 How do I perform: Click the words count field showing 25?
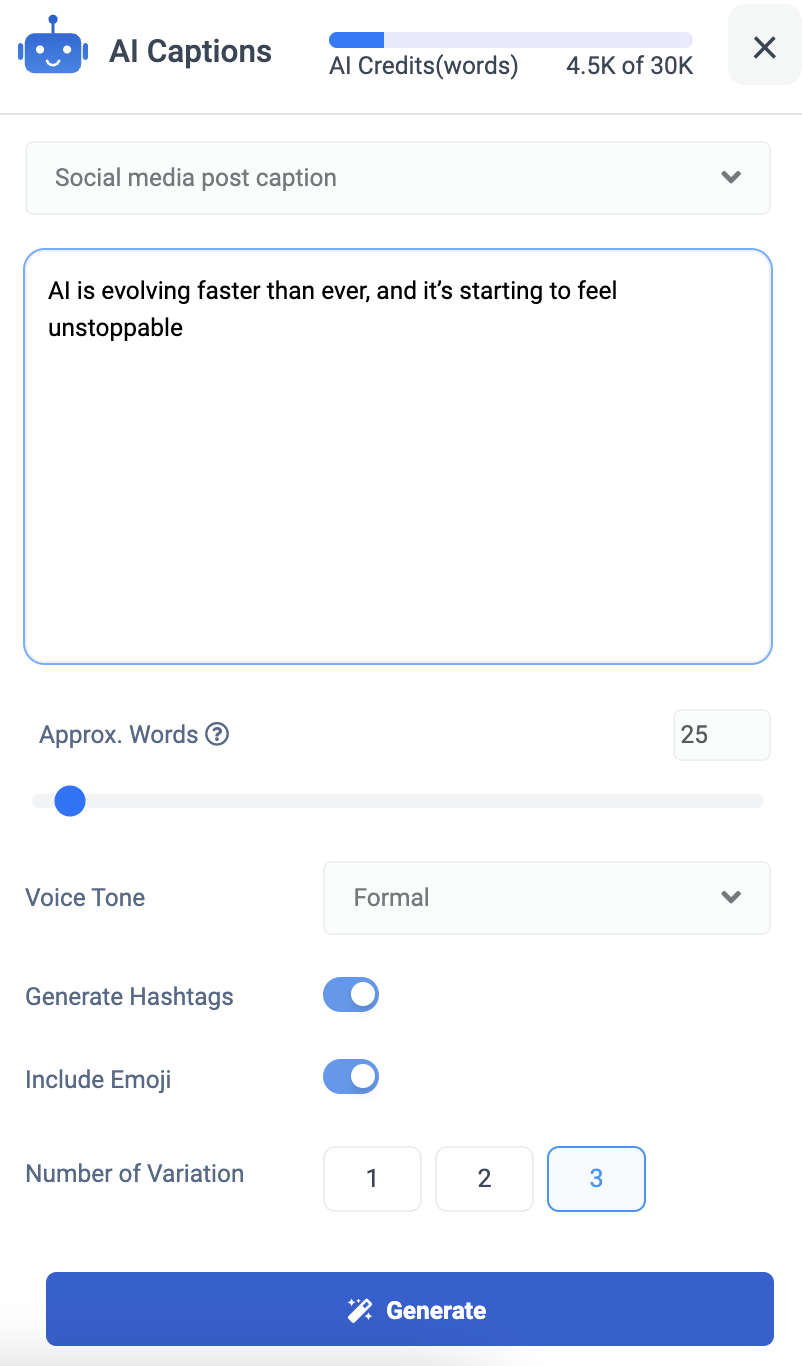[722, 735]
